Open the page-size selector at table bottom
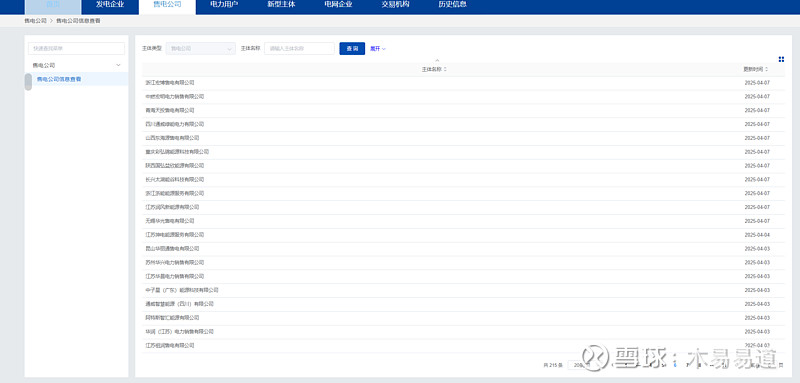The image size is (800, 383). point(578,365)
